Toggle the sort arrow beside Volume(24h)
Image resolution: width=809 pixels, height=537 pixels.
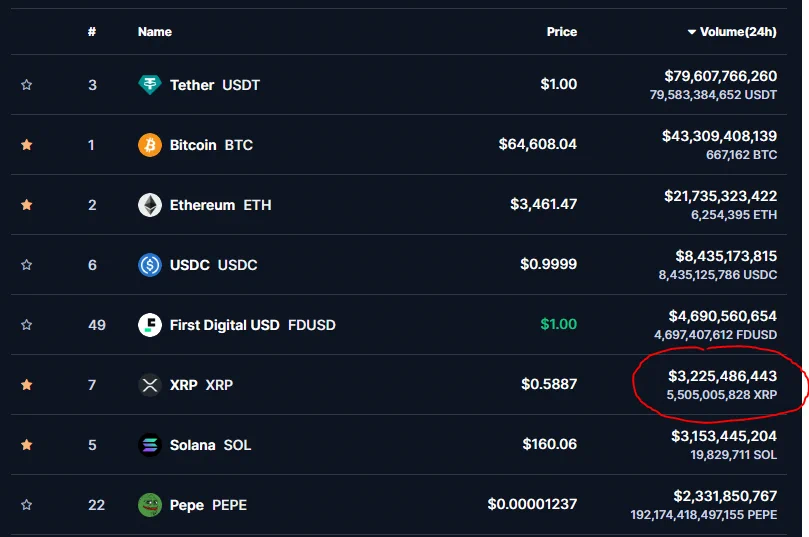tap(691, 32)
